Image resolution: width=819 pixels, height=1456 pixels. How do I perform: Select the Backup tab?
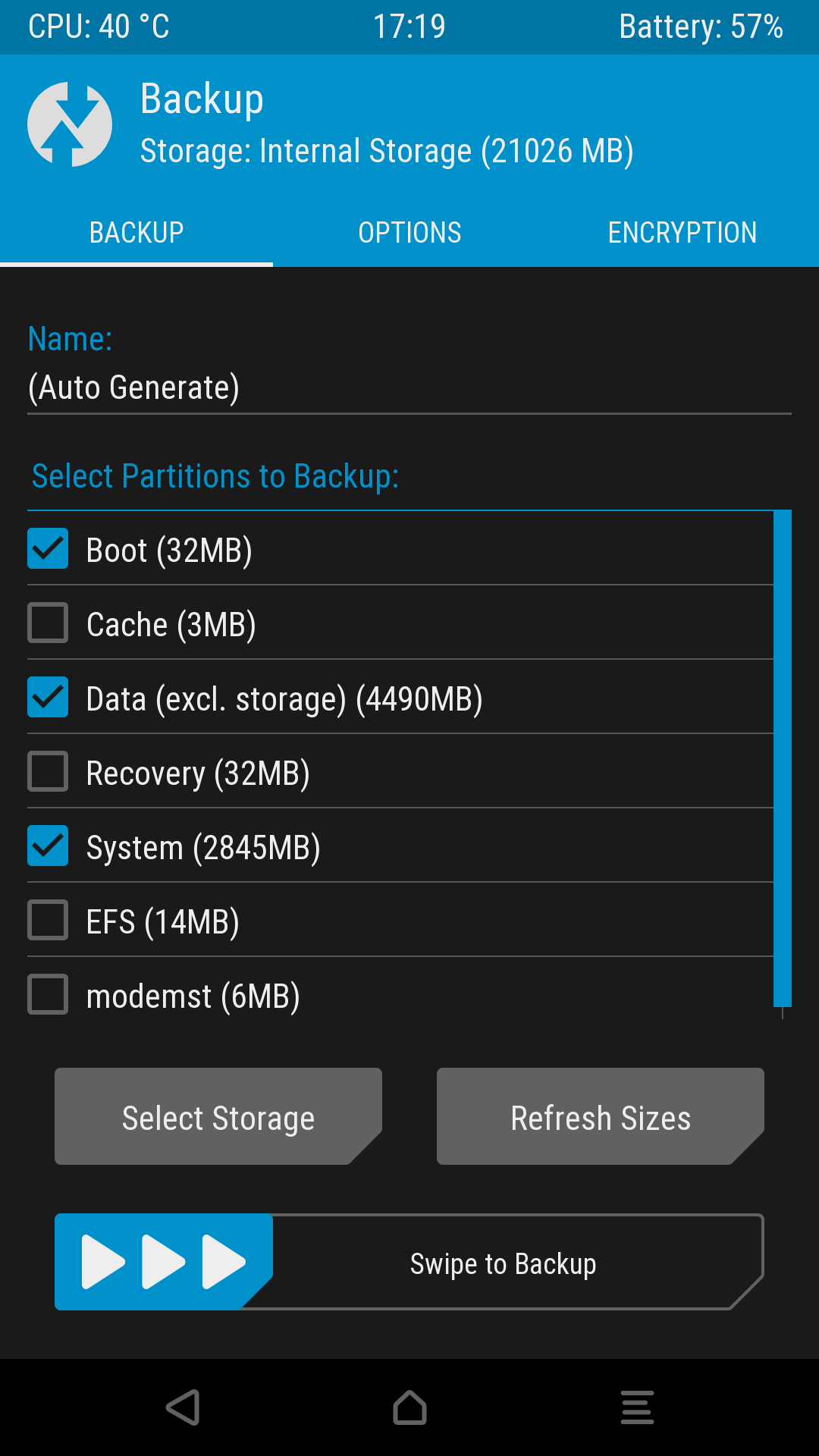coord(136,233)
